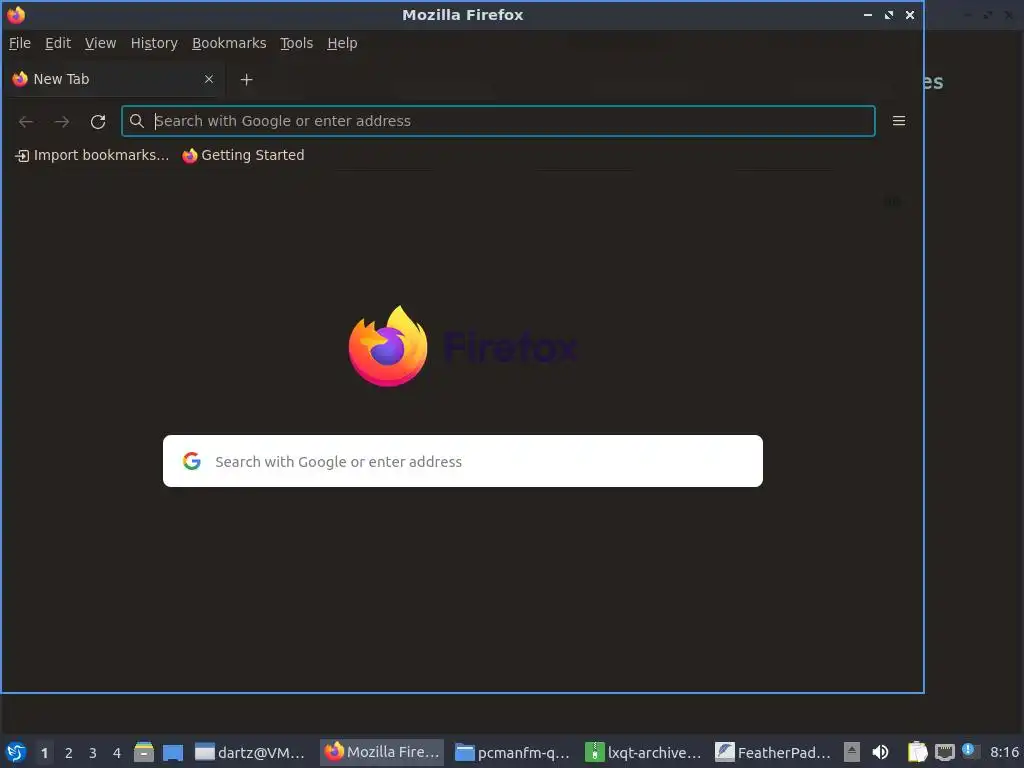The image size is (1024, 768).
Task: Click Import bookmarks in bookmarks toolbar
Action: coord(92,155)
